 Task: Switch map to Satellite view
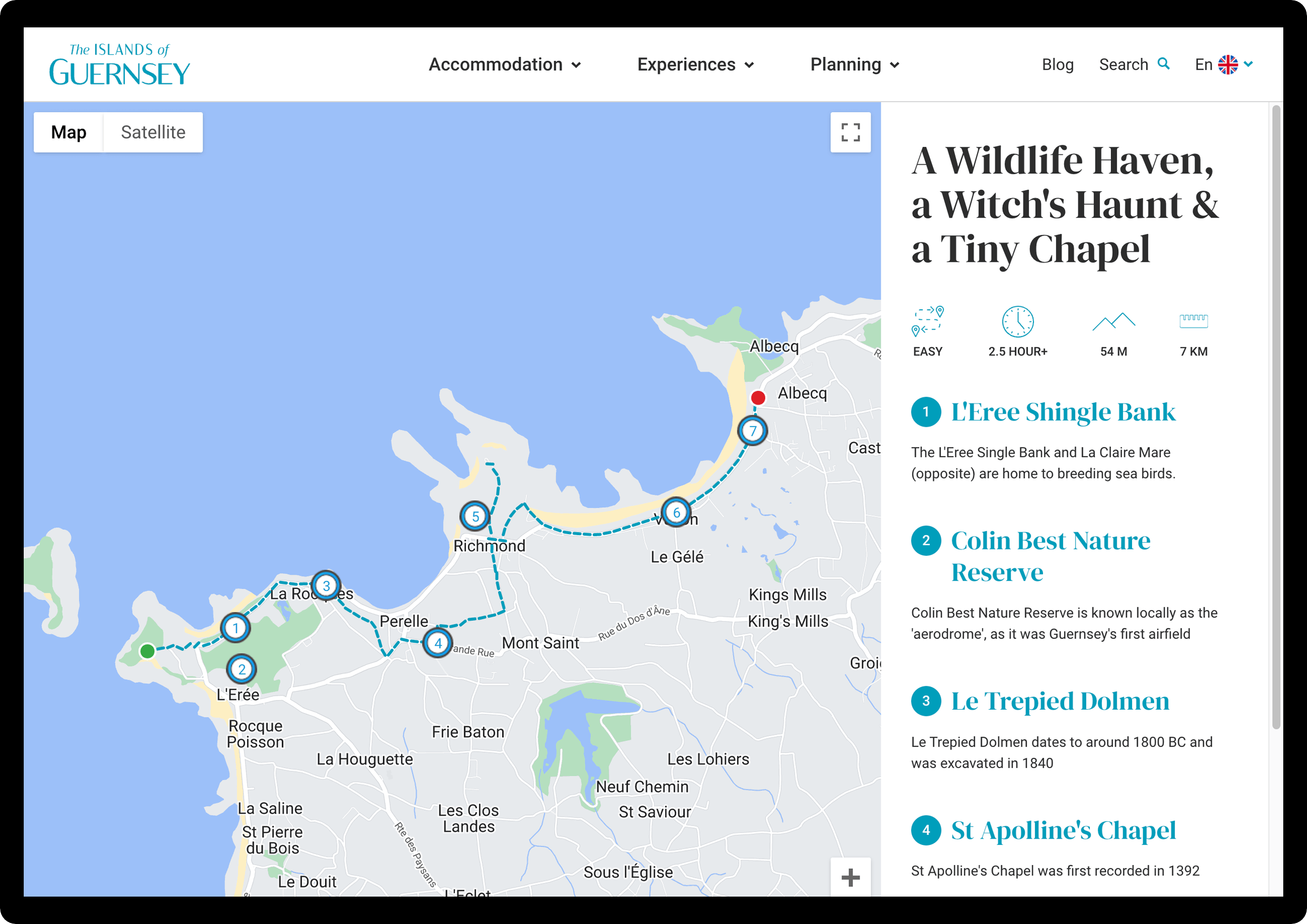click(153, 133)
